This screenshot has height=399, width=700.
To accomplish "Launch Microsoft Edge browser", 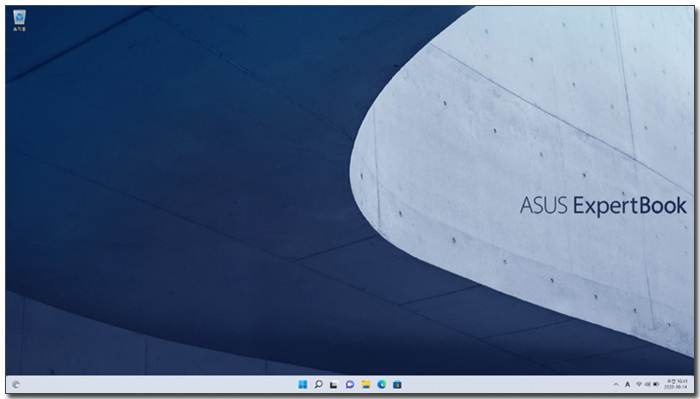I will tap(381, 384).
